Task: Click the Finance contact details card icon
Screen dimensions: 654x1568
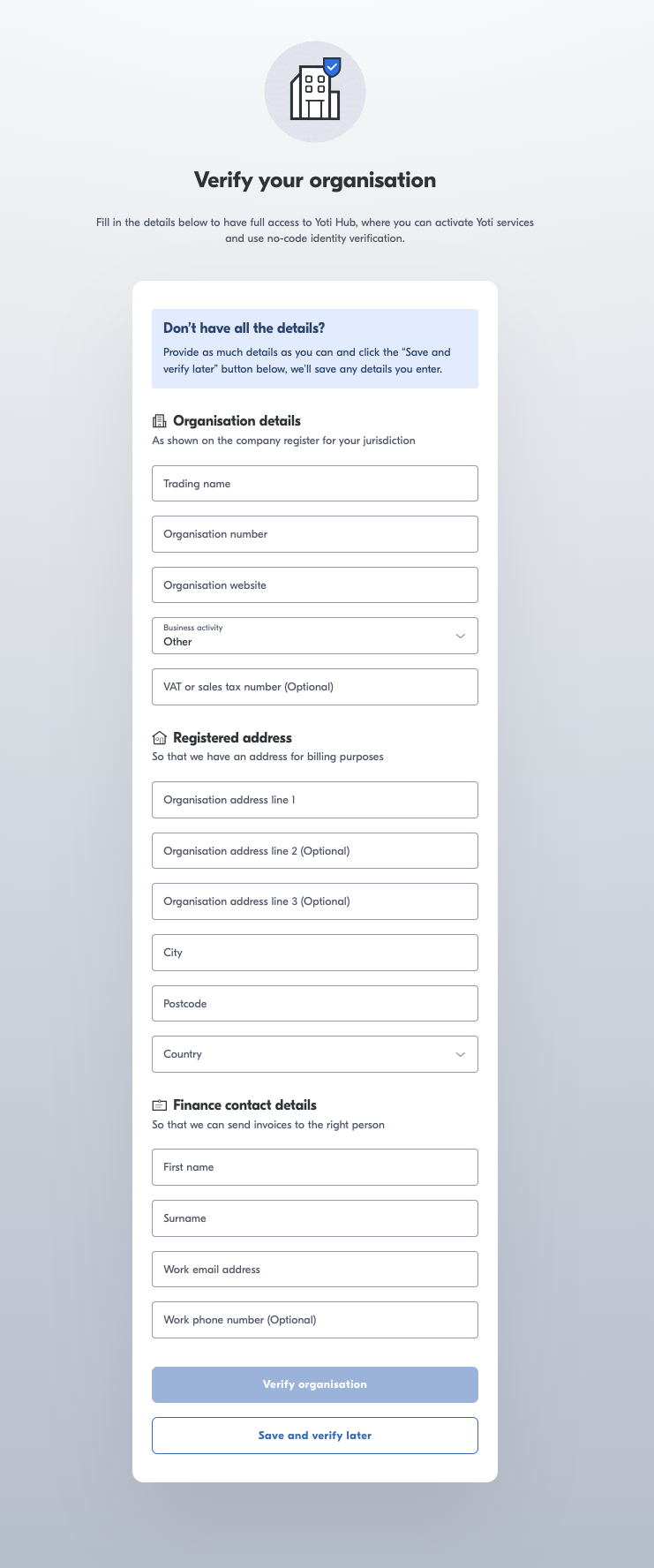Action: click(x=160, y=1105)
